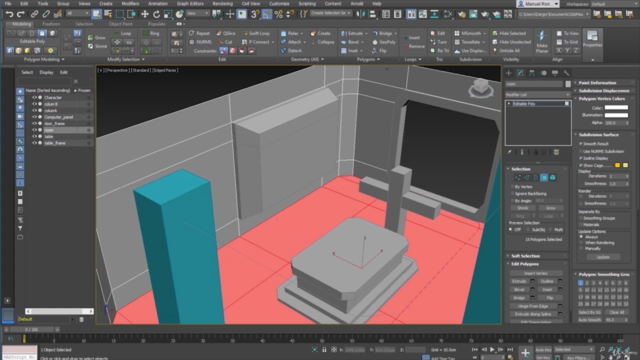This screenshot has width=640, height=360.
Task: Open Properties in the ribbon
Action: [x=592, y=39]
